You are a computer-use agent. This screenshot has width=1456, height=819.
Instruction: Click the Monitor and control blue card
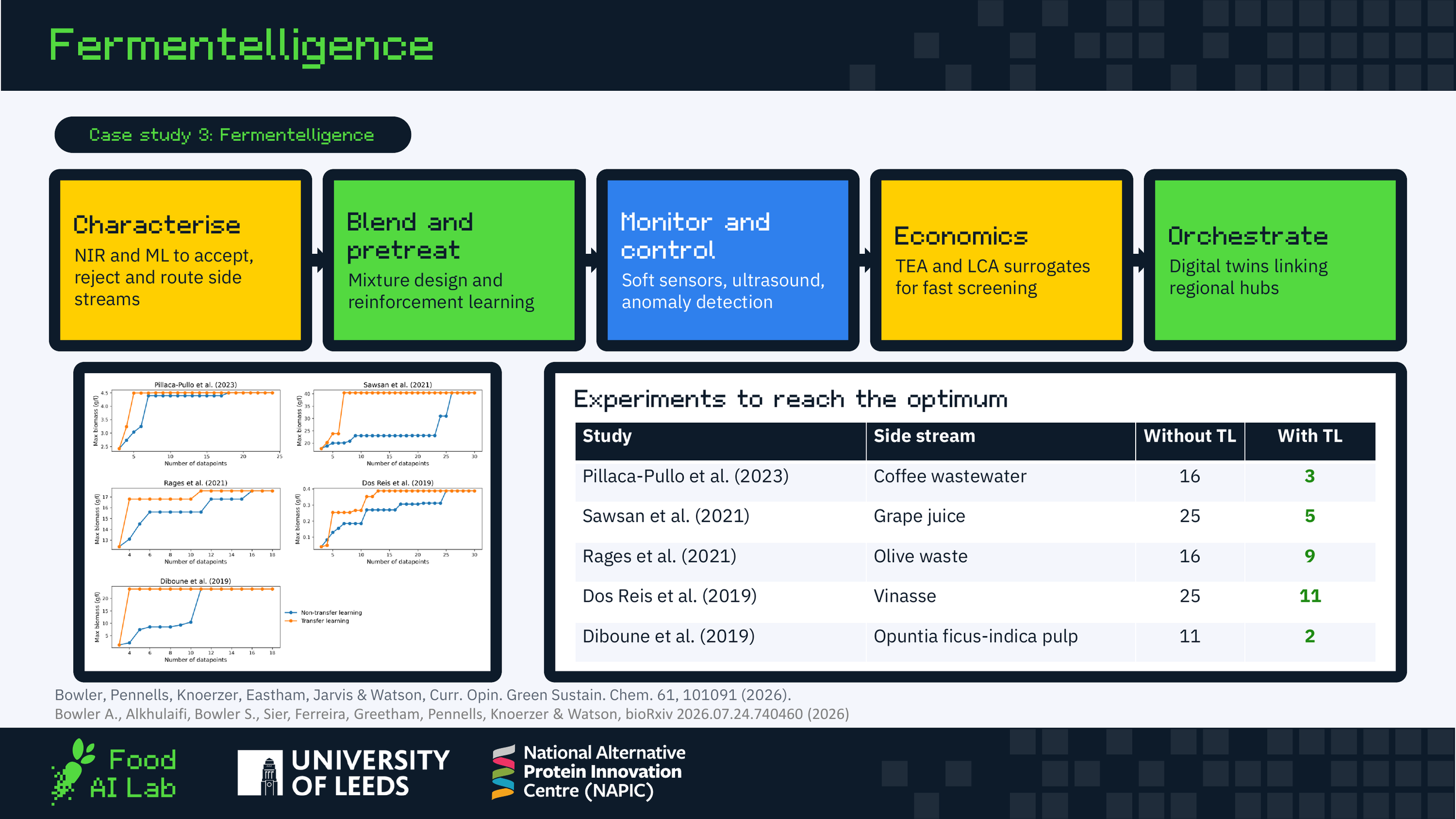728,260
